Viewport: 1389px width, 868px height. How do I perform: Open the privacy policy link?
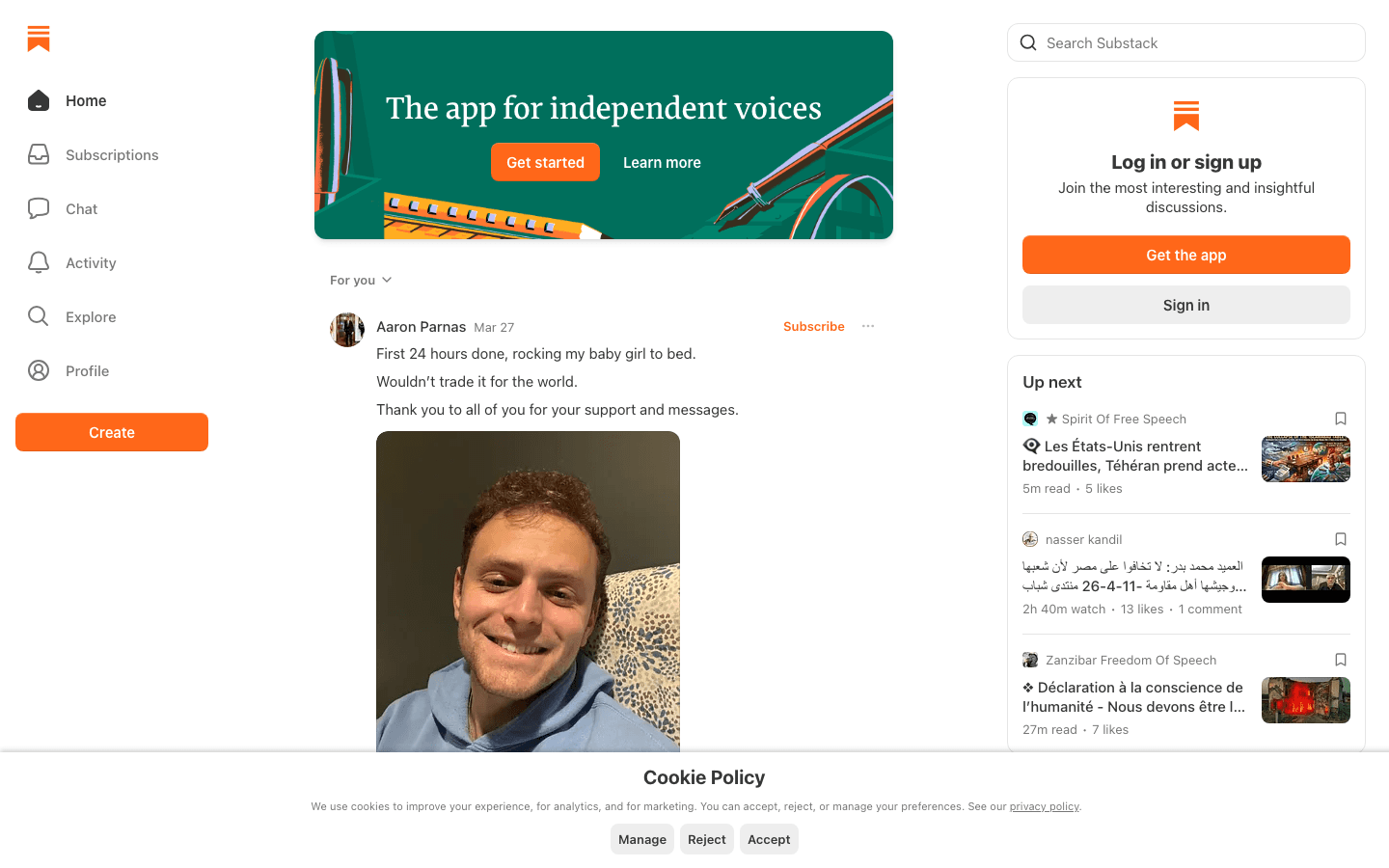[1044, 806]
